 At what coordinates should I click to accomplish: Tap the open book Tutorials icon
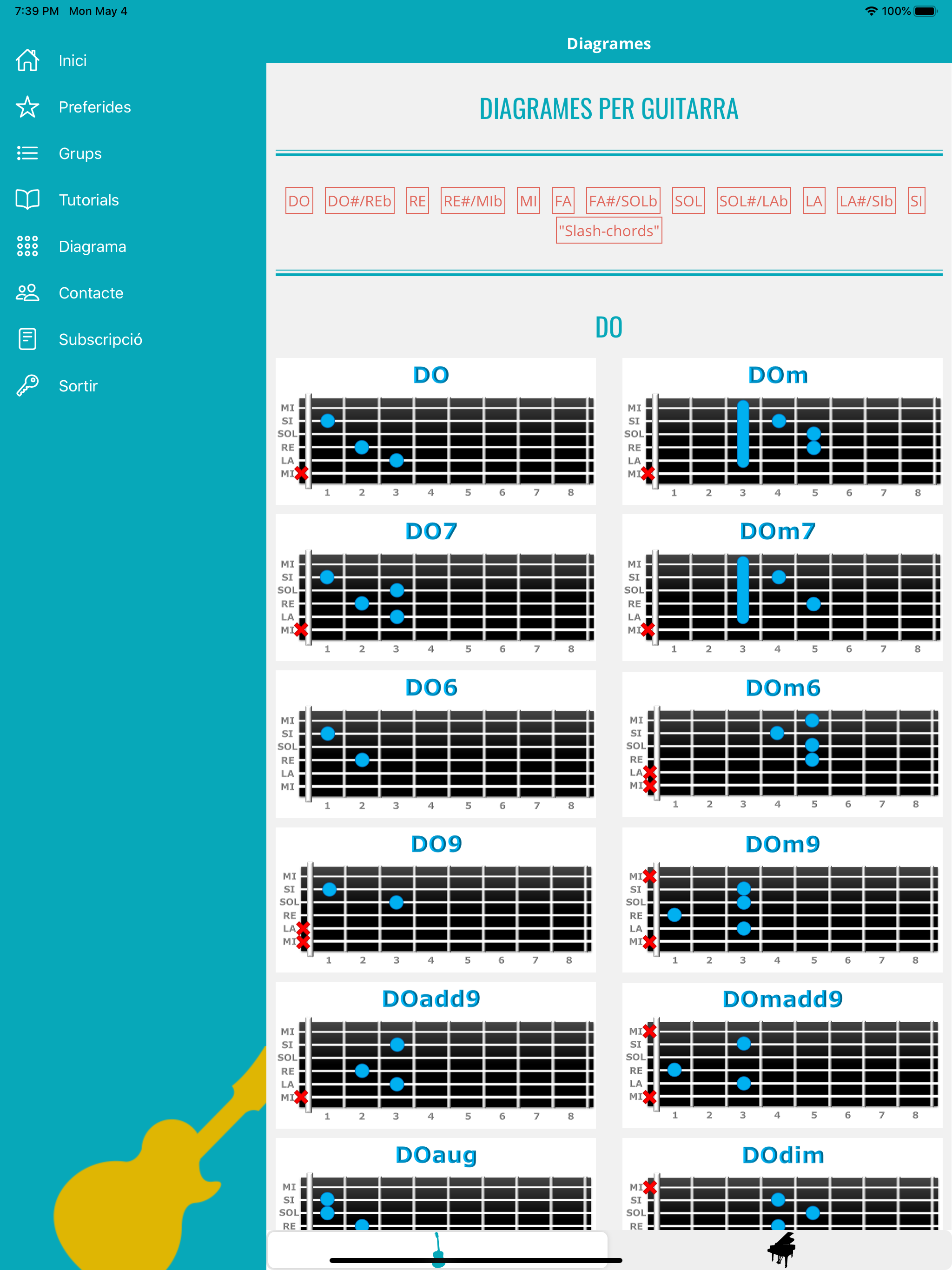tap(27, 200)
